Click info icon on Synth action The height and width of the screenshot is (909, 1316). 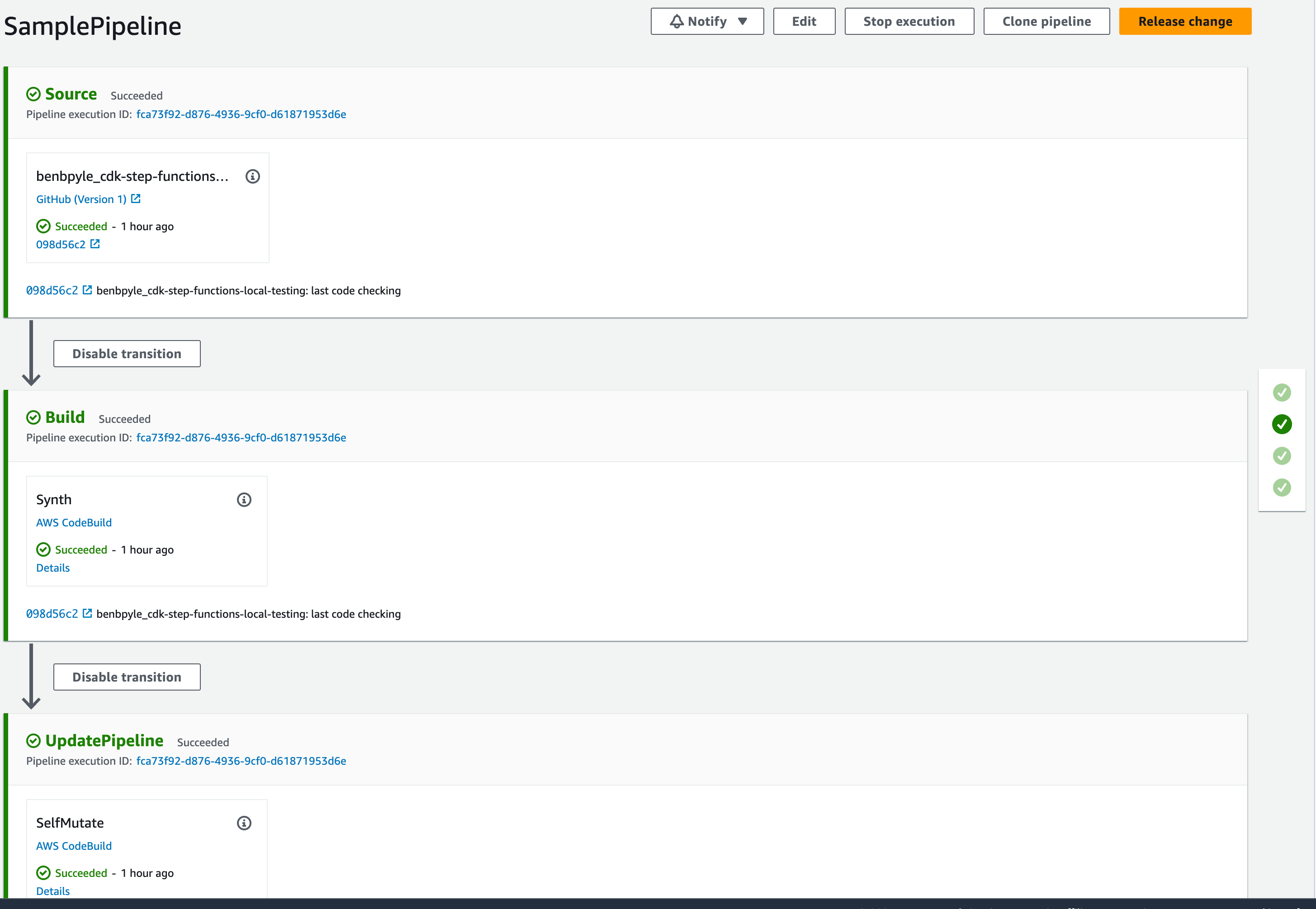pyautogui.click(x=244, y=500)
